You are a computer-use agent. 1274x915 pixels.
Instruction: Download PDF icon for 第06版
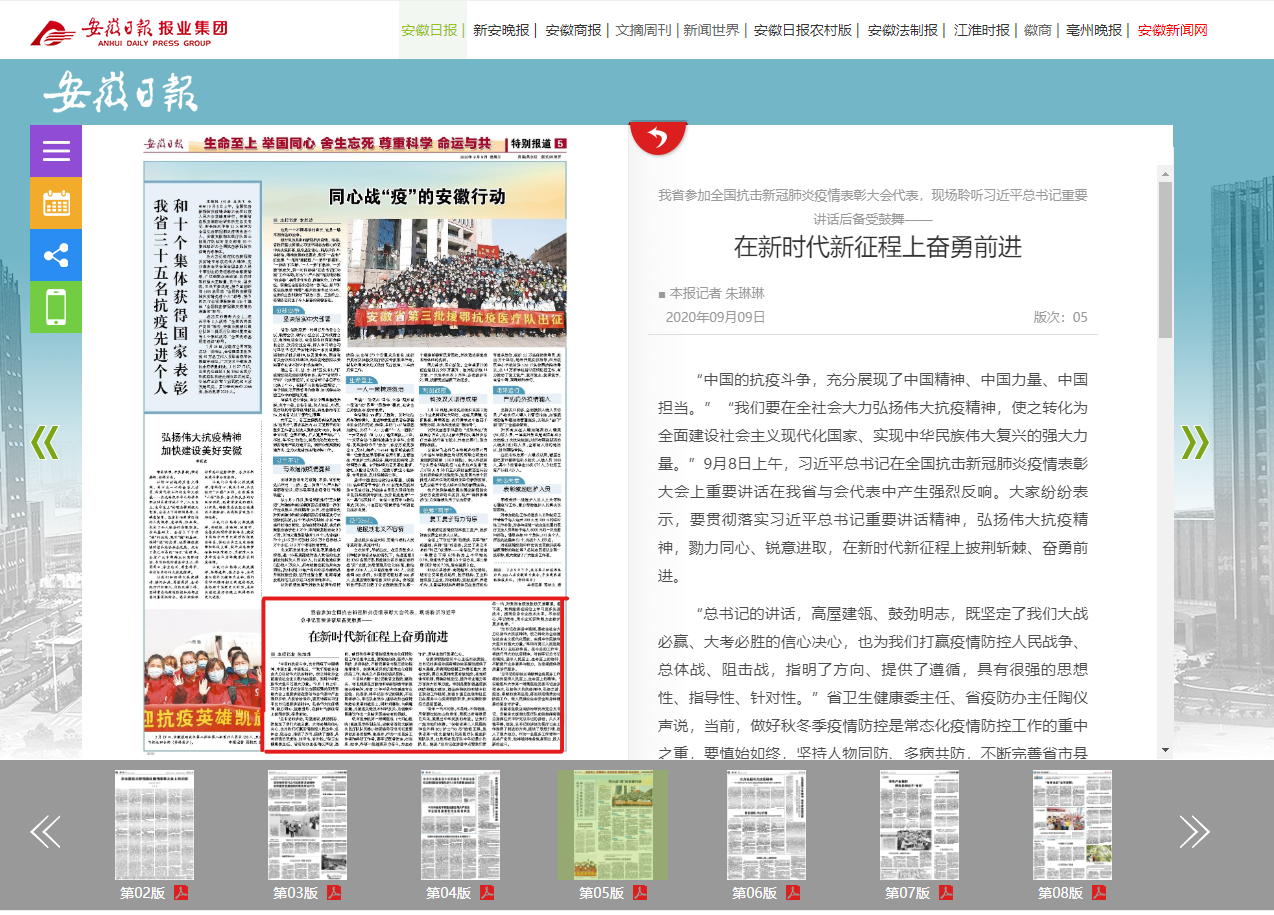(x=792, y=893)
